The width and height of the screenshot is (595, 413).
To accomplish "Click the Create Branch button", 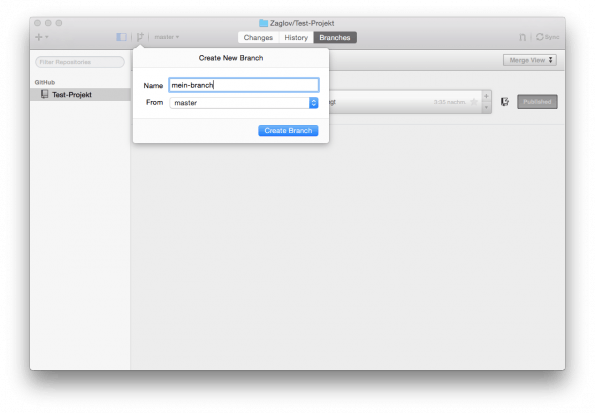I will (x=288, y=131).
